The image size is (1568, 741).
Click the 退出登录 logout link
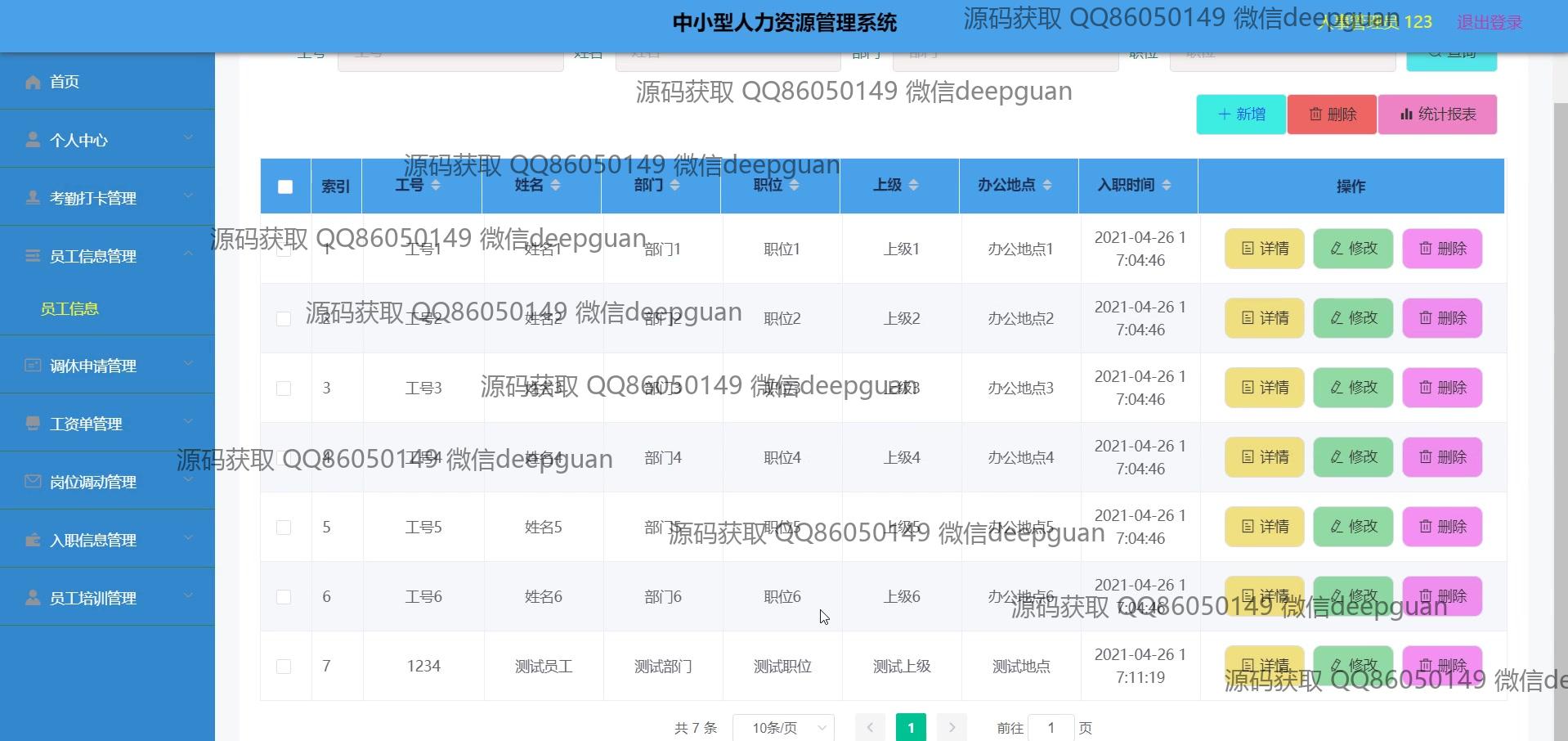[1489, 23]
